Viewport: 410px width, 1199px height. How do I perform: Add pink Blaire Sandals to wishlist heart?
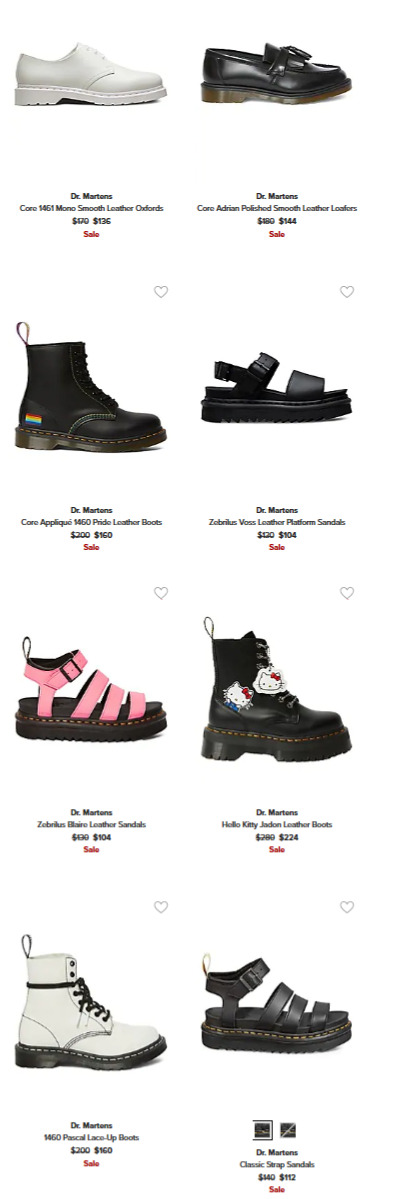[161, 593]
